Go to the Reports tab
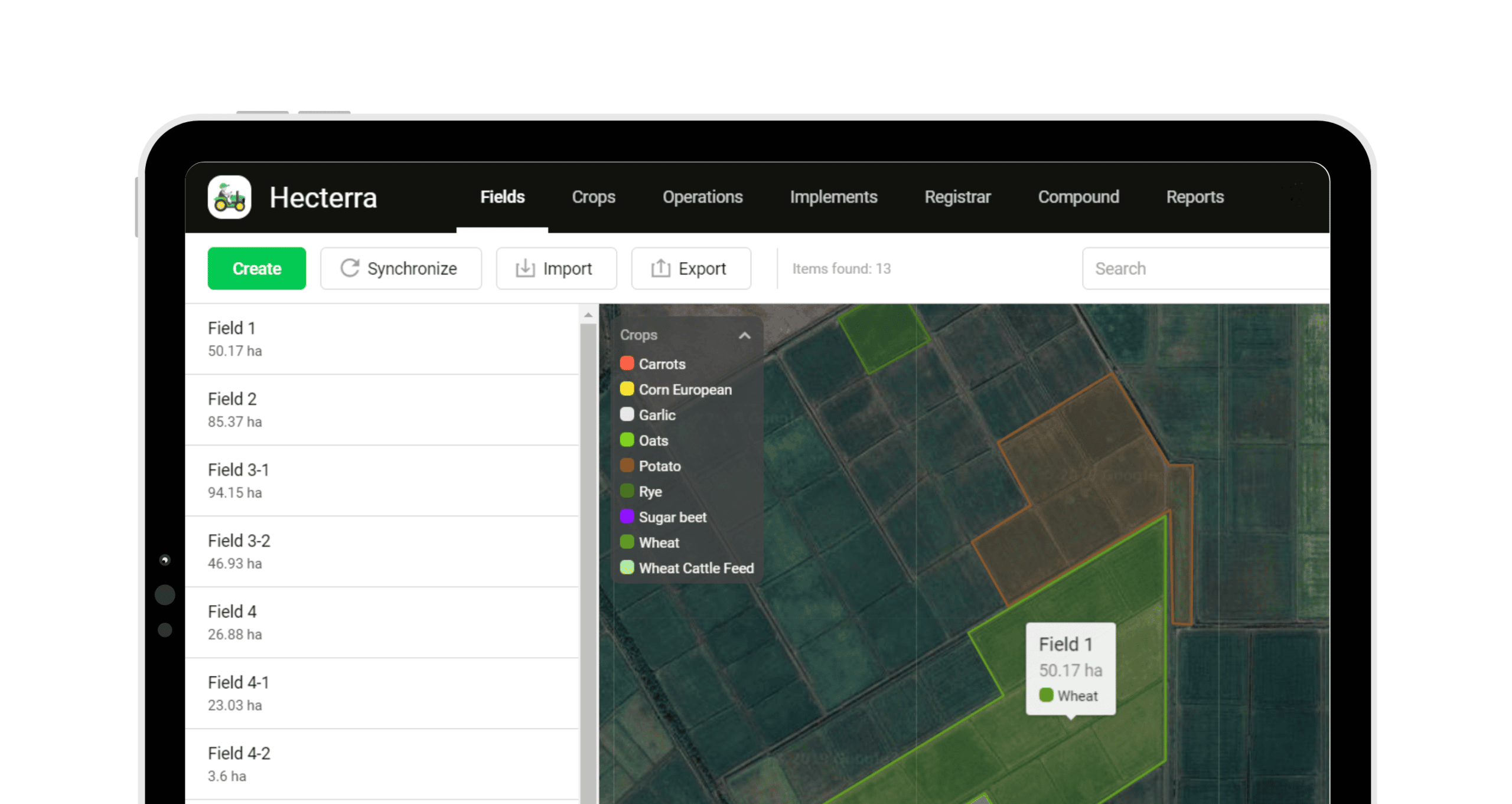 [1194, 197]
